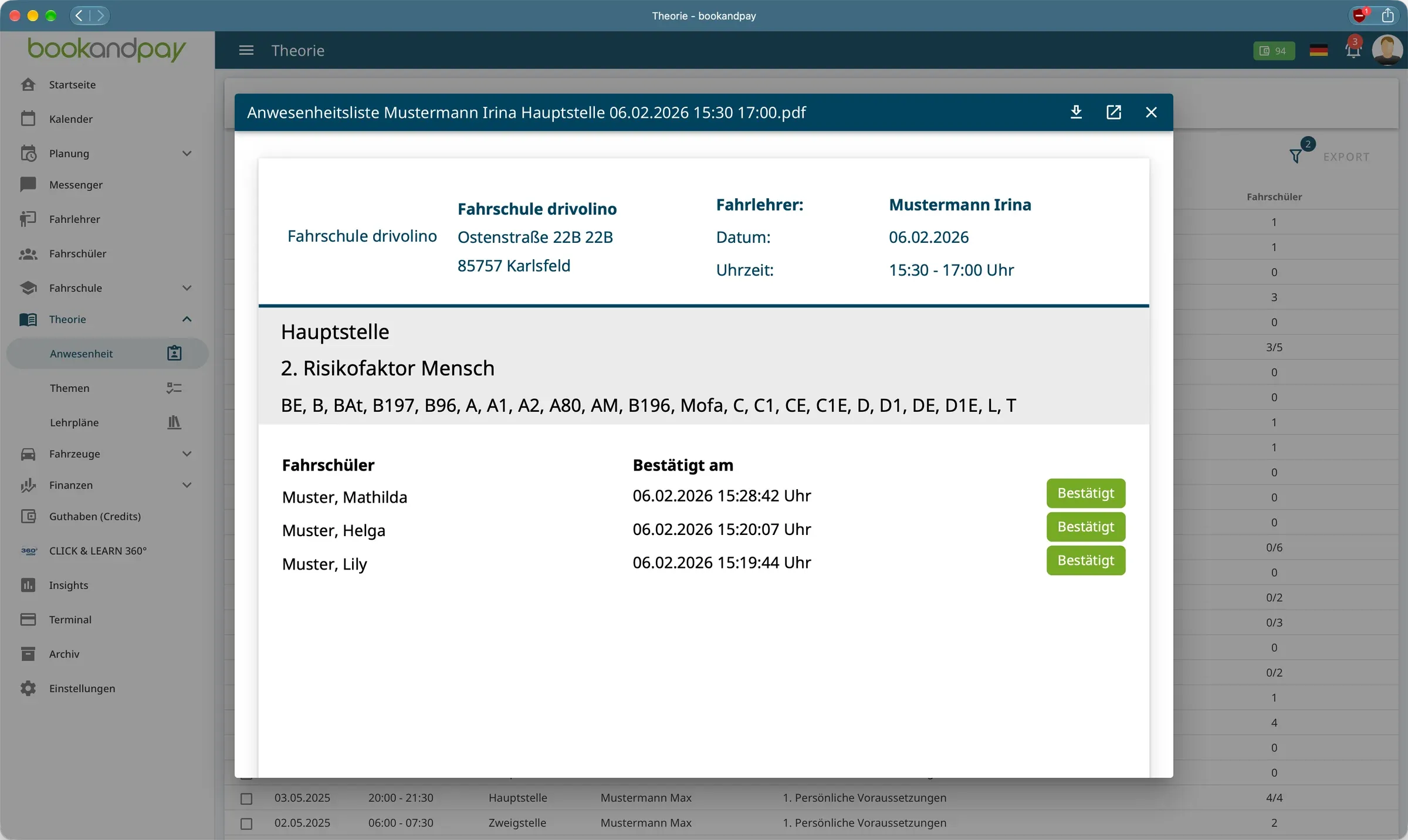Open Lehrpläne under Theorie
This screenshot has height=840, width=1408.
click(107, 422)
